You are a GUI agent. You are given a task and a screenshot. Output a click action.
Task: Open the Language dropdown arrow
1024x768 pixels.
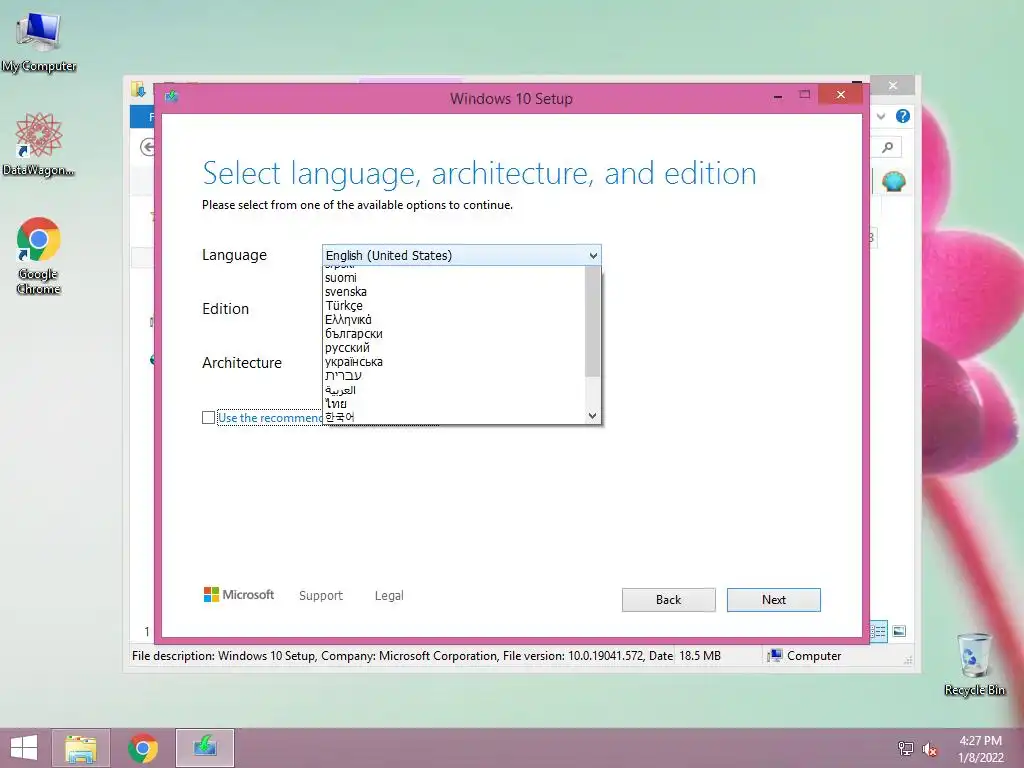click(x=593, y=255)
